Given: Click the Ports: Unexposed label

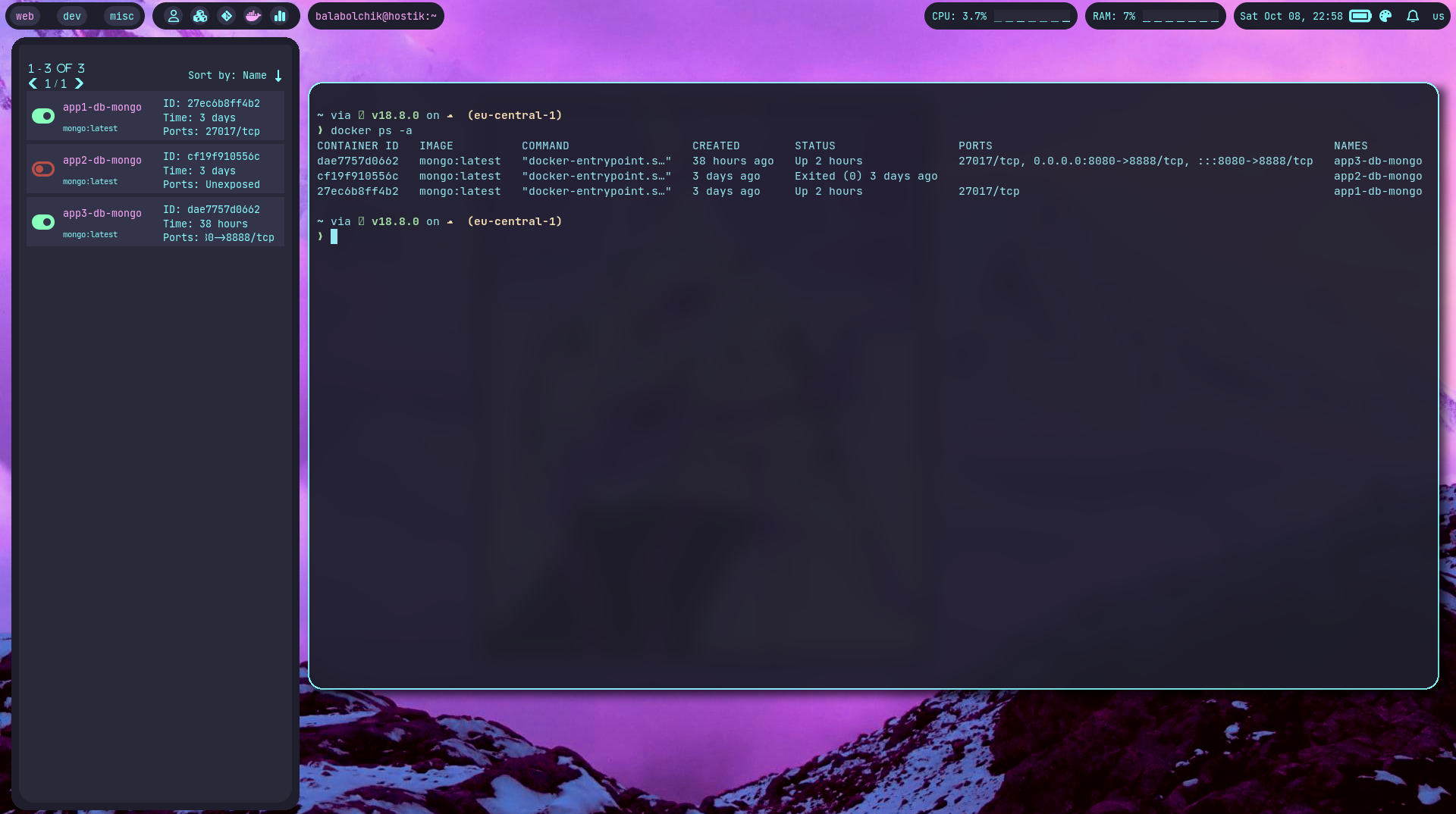Looking at the screenshot, I should point(212,185).
